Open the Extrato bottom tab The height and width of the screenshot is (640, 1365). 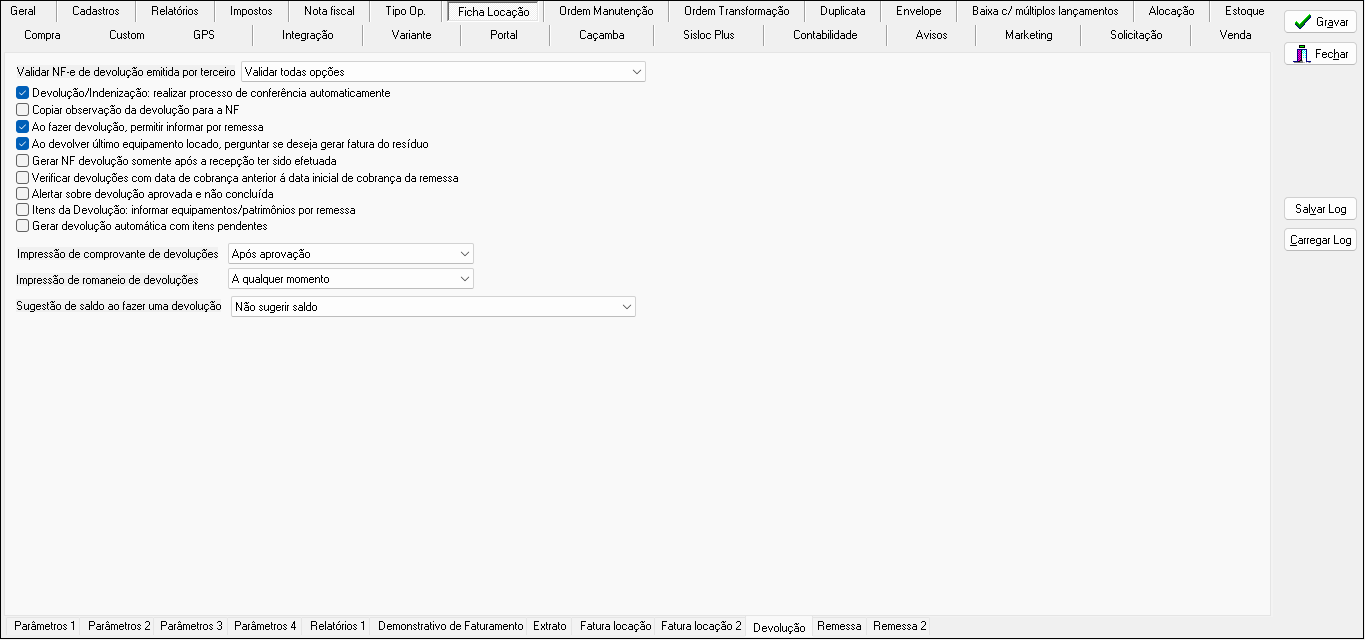549,626
